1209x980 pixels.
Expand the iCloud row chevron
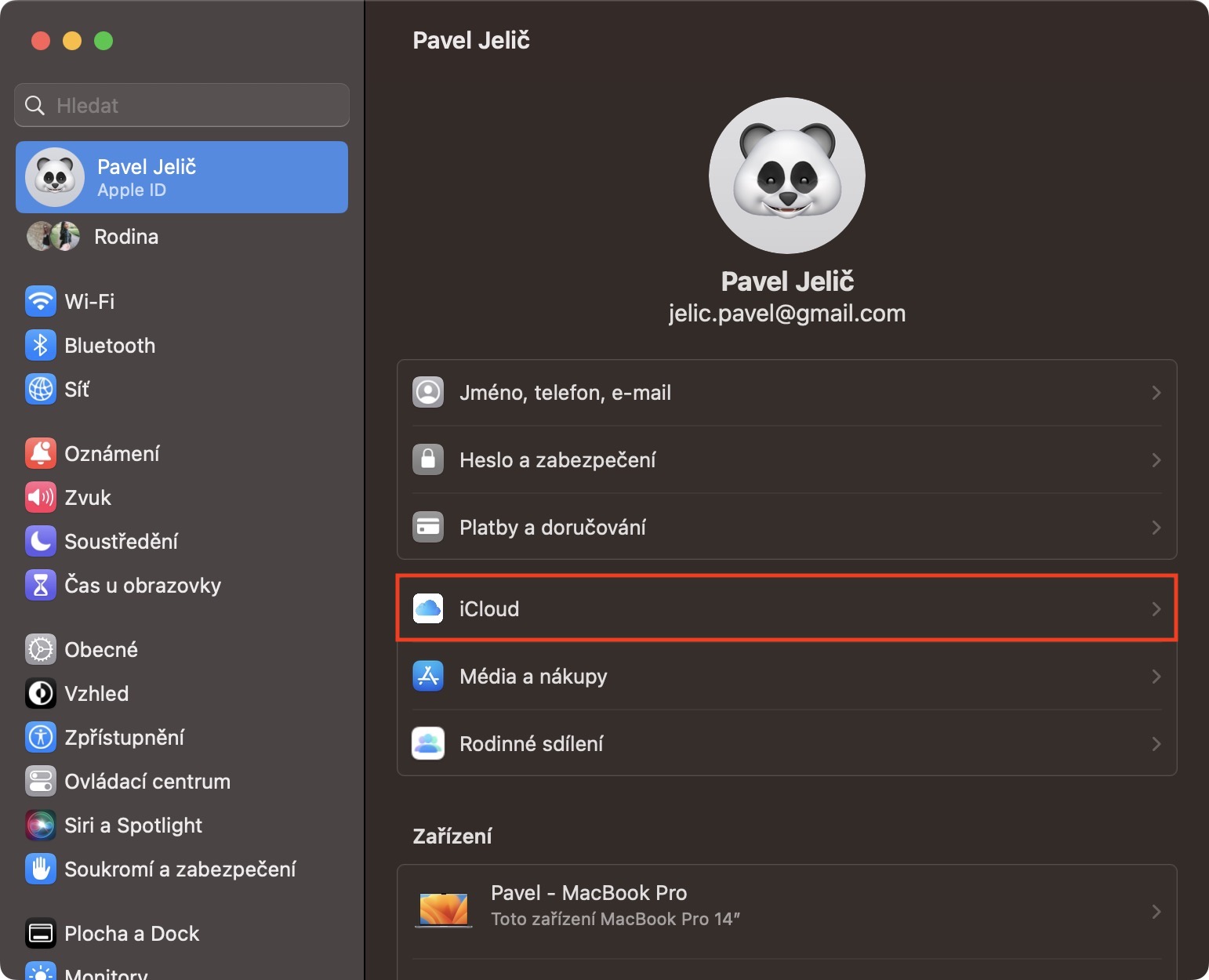click(1156, 608)
